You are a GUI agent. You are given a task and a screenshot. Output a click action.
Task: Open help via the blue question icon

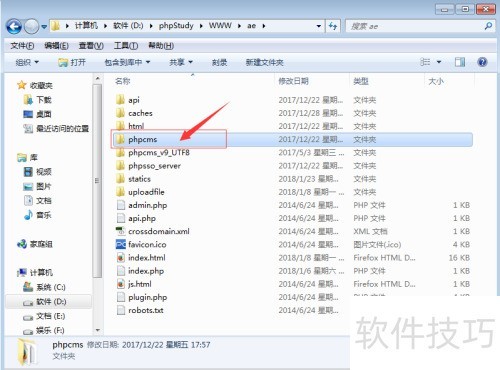482,62
